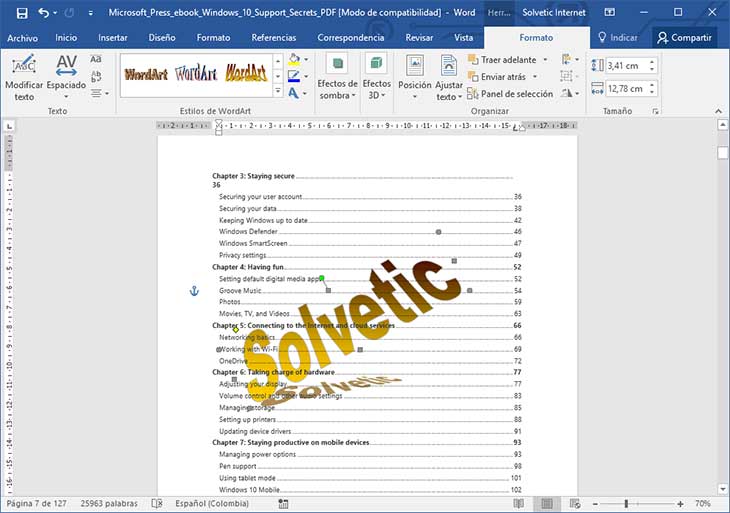Click the Indicar search box
The height and width of the screenshot is (513, 730).
point(617,37)
